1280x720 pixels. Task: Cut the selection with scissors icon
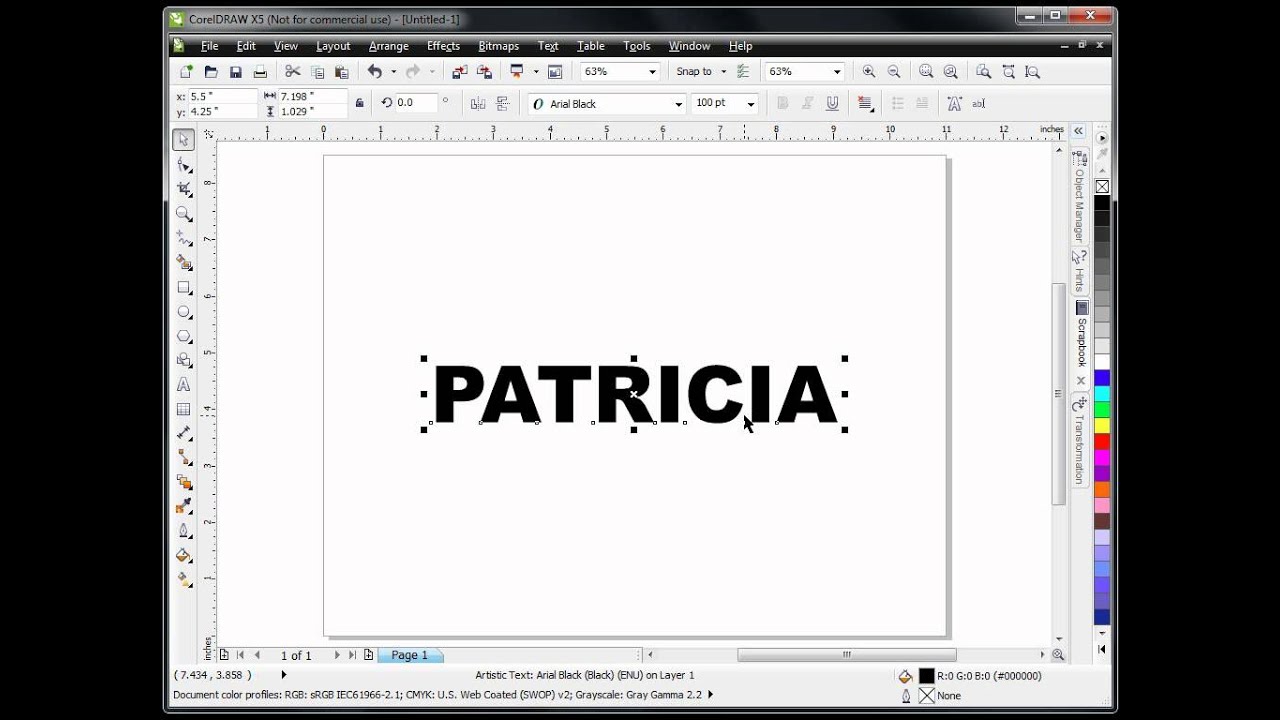[292, 72]
